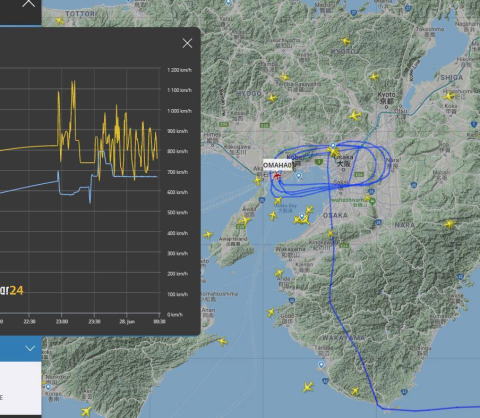Click the yellow plane off southern Wakayama coast
This screenshot has height=418, width=480.
click(308, 387)
